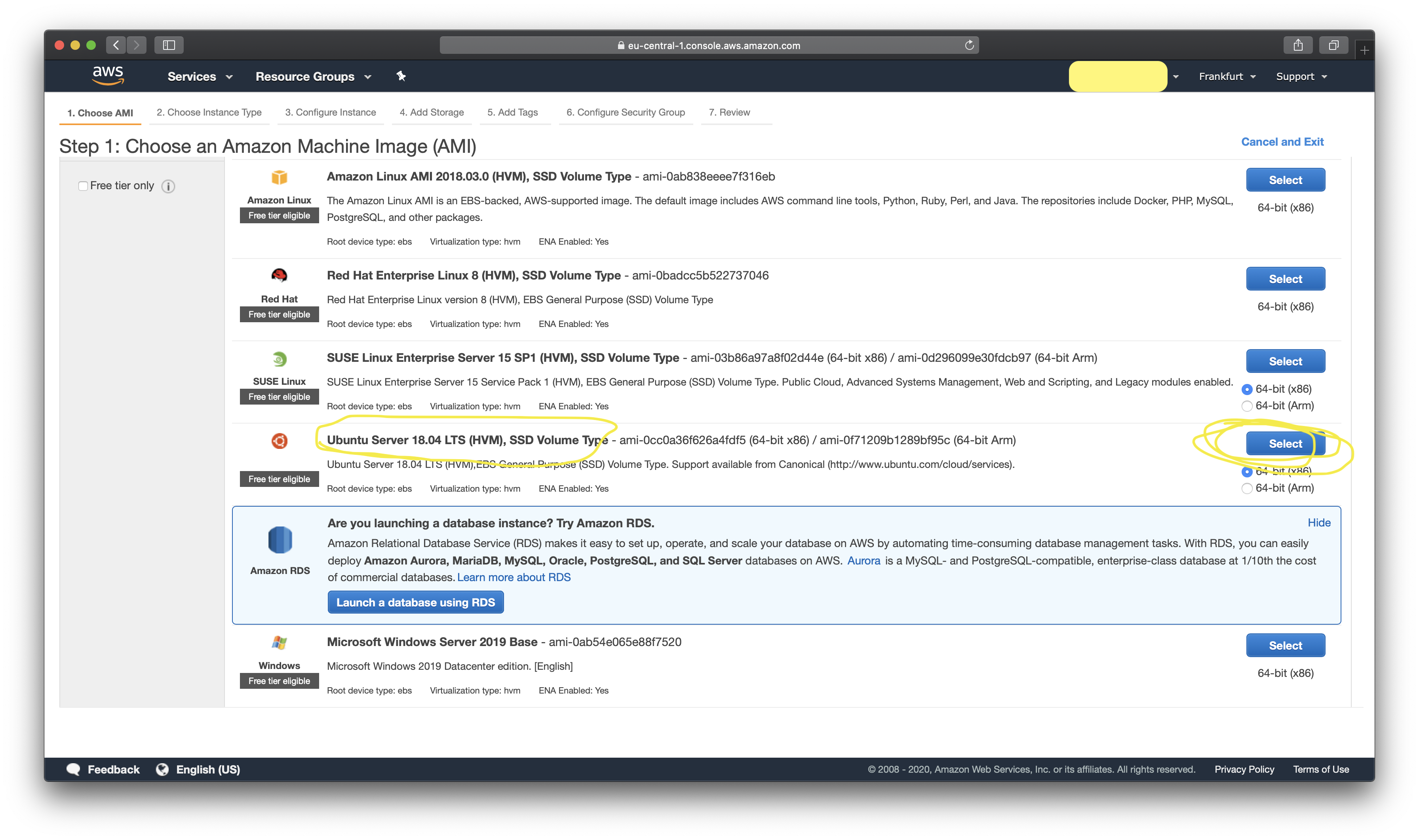Image resolution: width=1419 pixels, height=840 pixels.
Task: Expand the Services dropdown
Action: [x=200, y=76]
